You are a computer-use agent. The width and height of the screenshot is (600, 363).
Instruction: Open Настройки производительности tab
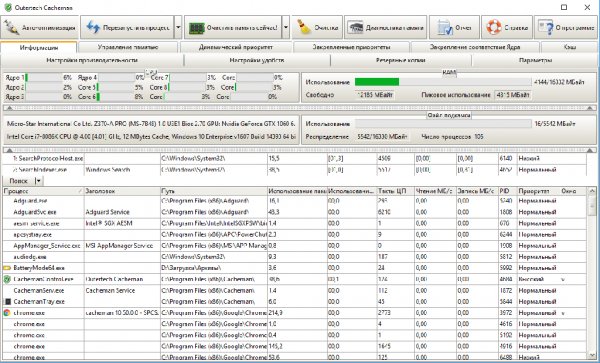92,60
